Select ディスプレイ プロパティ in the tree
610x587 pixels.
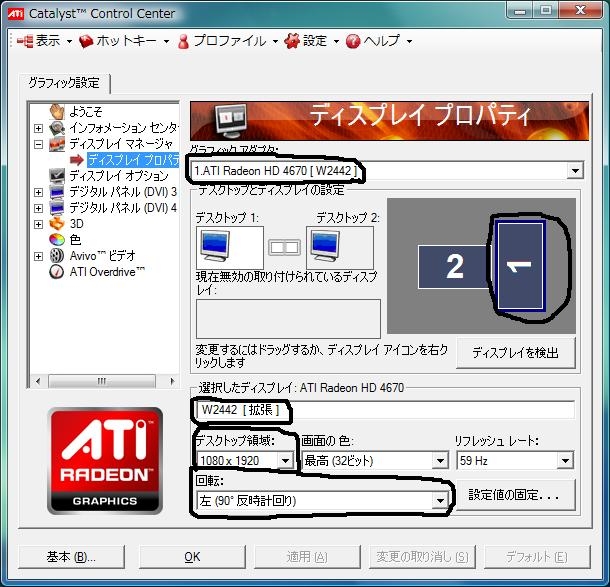[133, 160]
